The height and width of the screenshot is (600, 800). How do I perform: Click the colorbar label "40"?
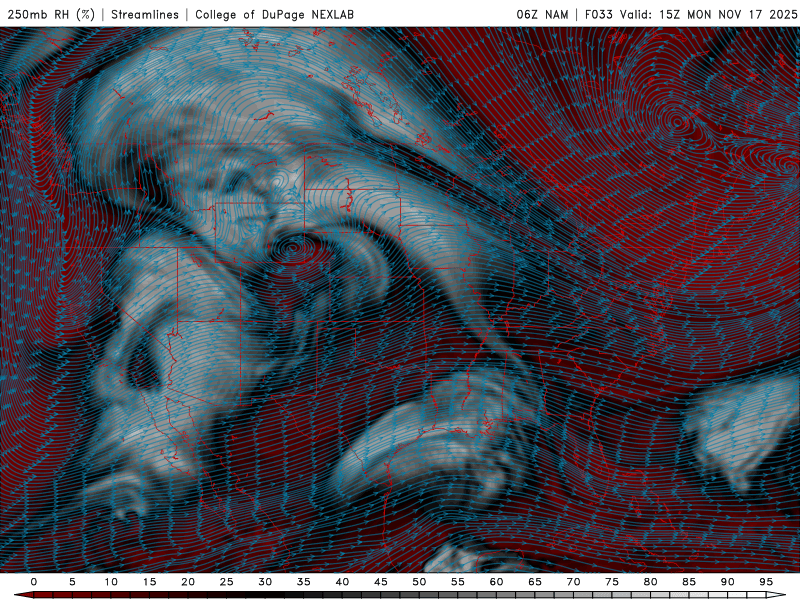pyautogui.click(x=342, y=582)
